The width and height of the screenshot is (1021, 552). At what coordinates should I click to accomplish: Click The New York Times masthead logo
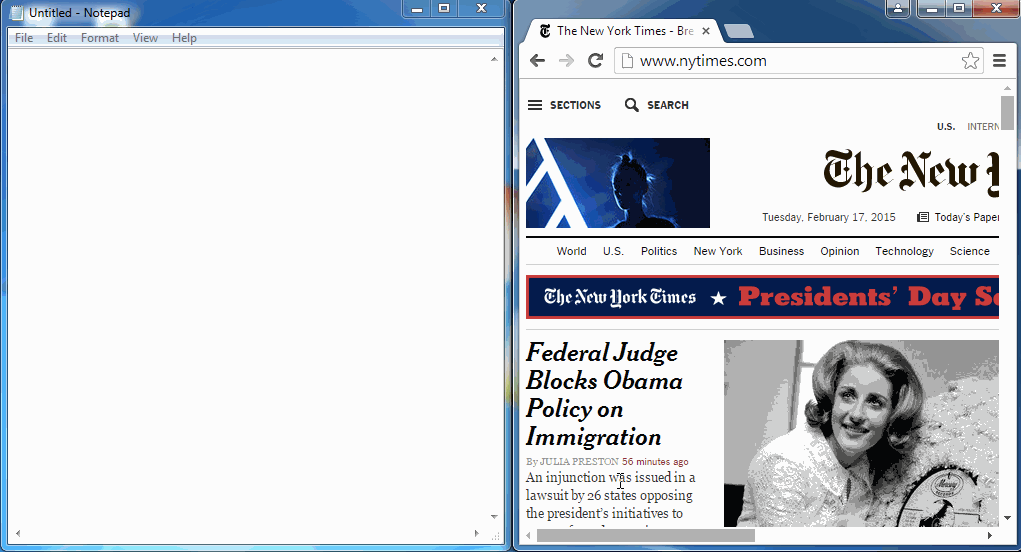910,171
